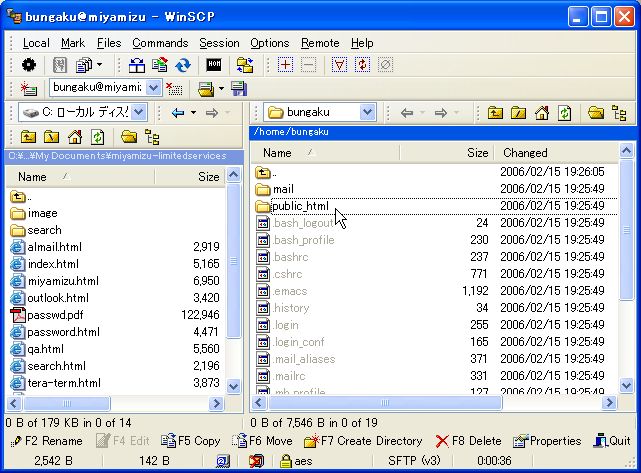Open the remote bungaku directory dropdown
Screen dimensions: 641x473
click(x=368, y=112)
